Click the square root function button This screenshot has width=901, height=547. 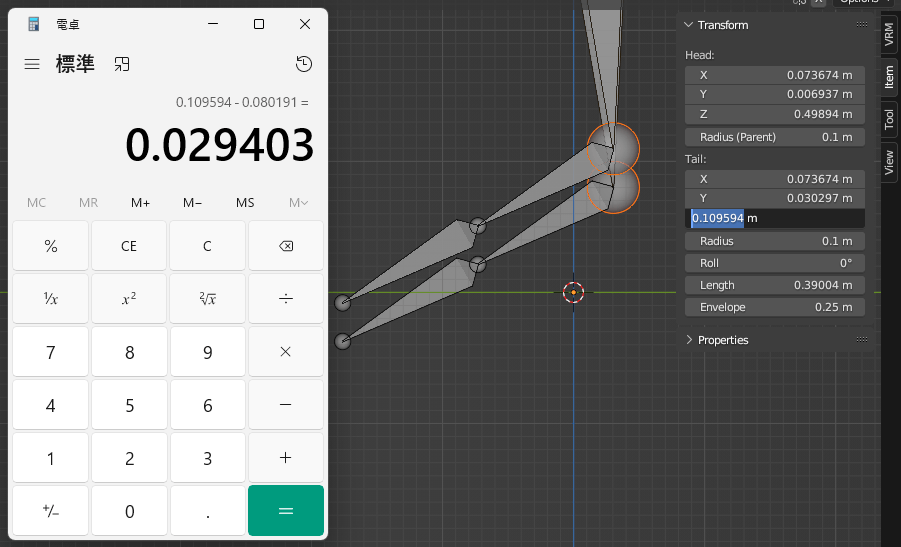[207, 299]
